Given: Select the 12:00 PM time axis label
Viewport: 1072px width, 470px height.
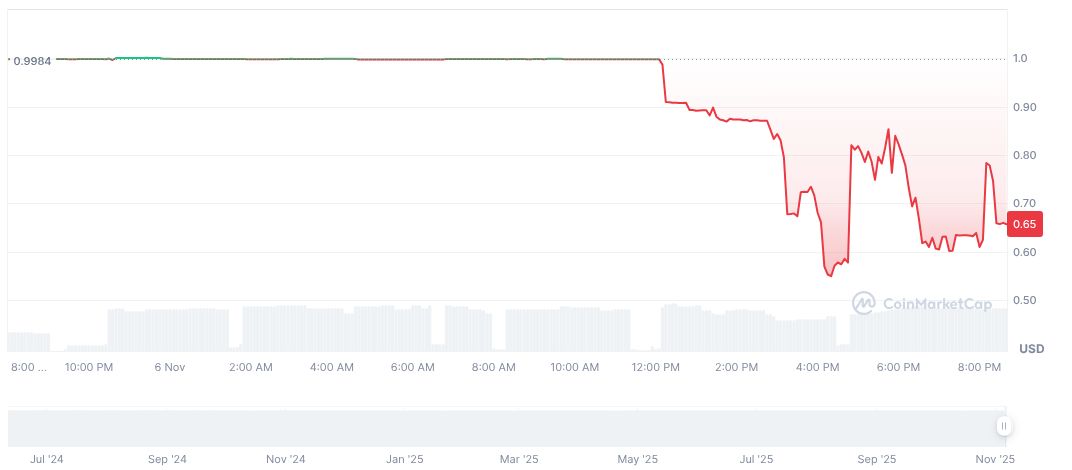Looking at the screenshot, I should point(656,367).
